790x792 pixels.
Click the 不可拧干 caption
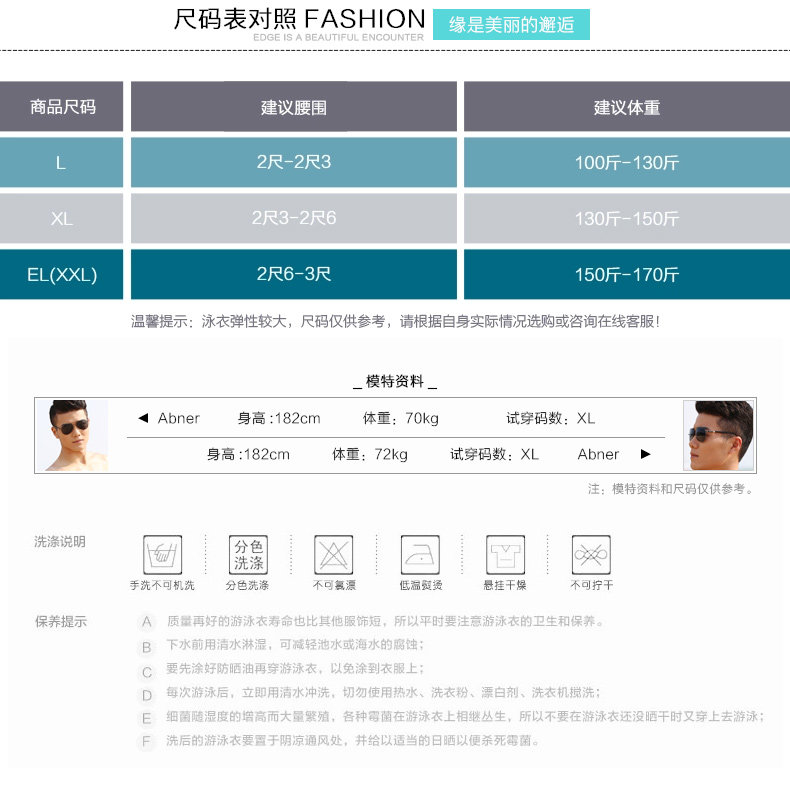click(x=591, y=585)
